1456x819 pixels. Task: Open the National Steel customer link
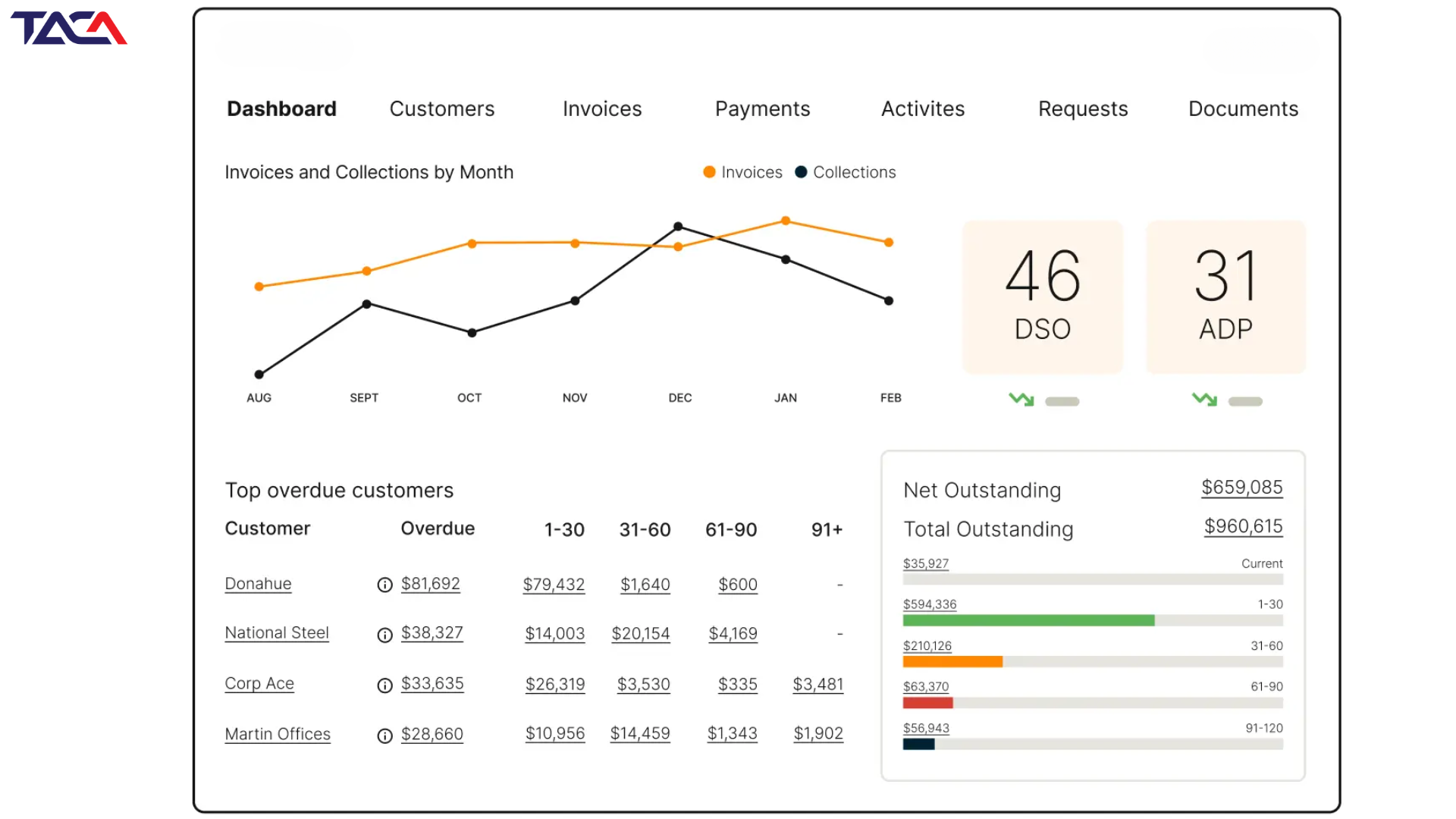coord(277,633)
